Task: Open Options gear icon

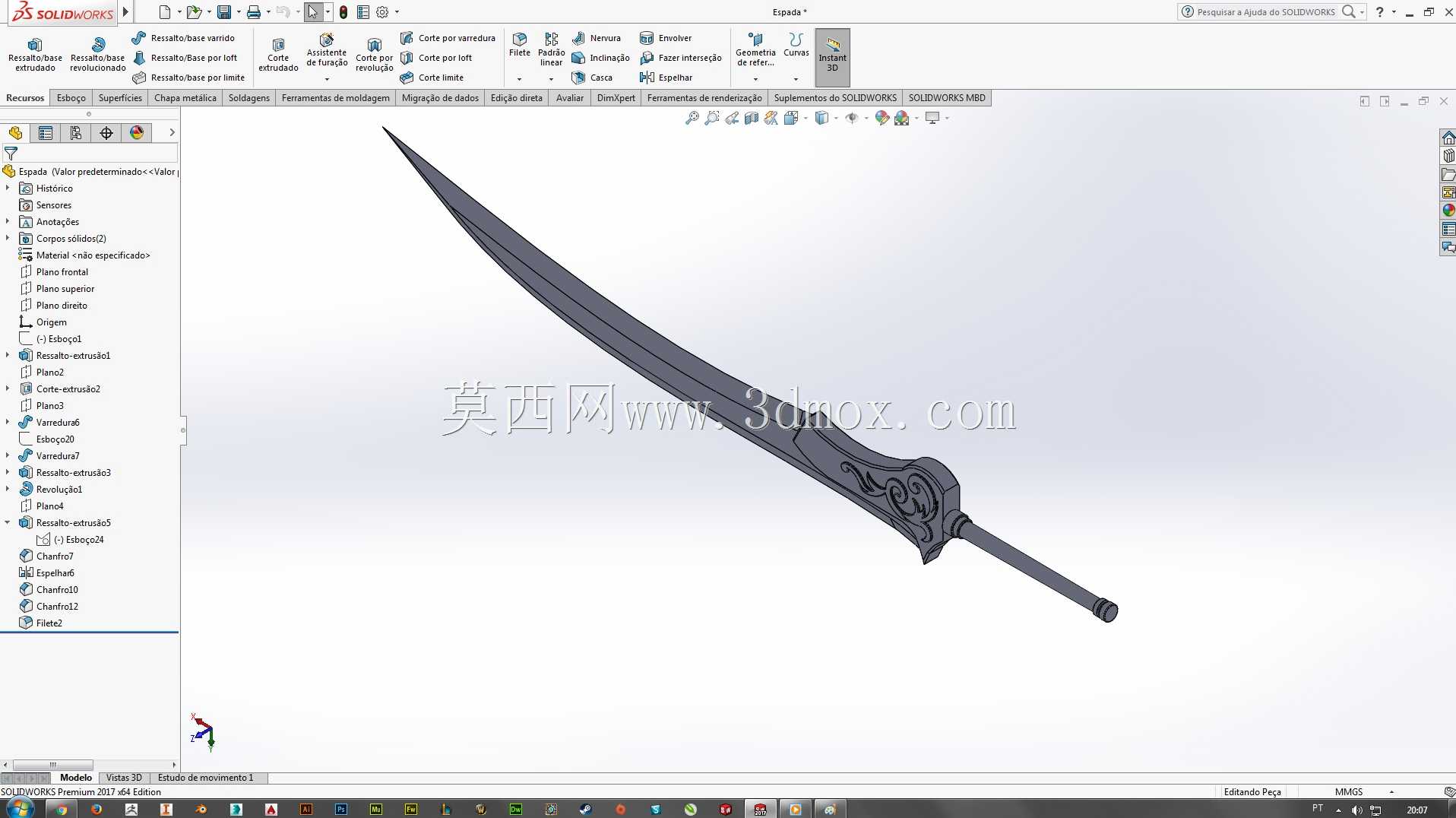Action: [382, 12]
